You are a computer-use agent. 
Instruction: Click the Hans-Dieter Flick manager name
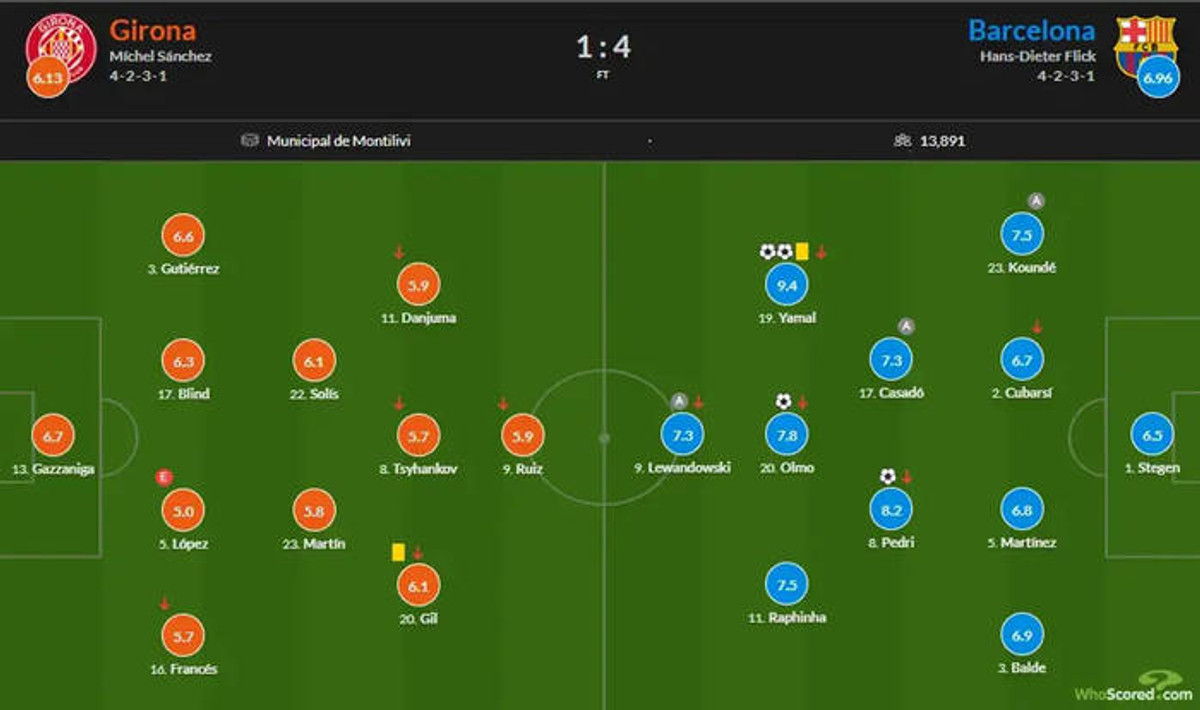click(x=1037, y=56)
